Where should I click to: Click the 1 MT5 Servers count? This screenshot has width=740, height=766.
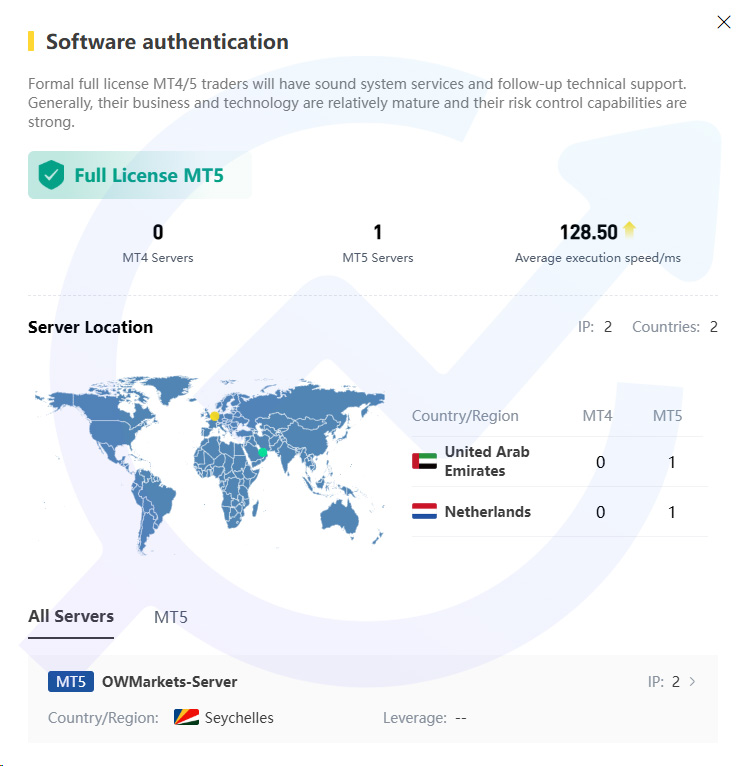(378, 232)
